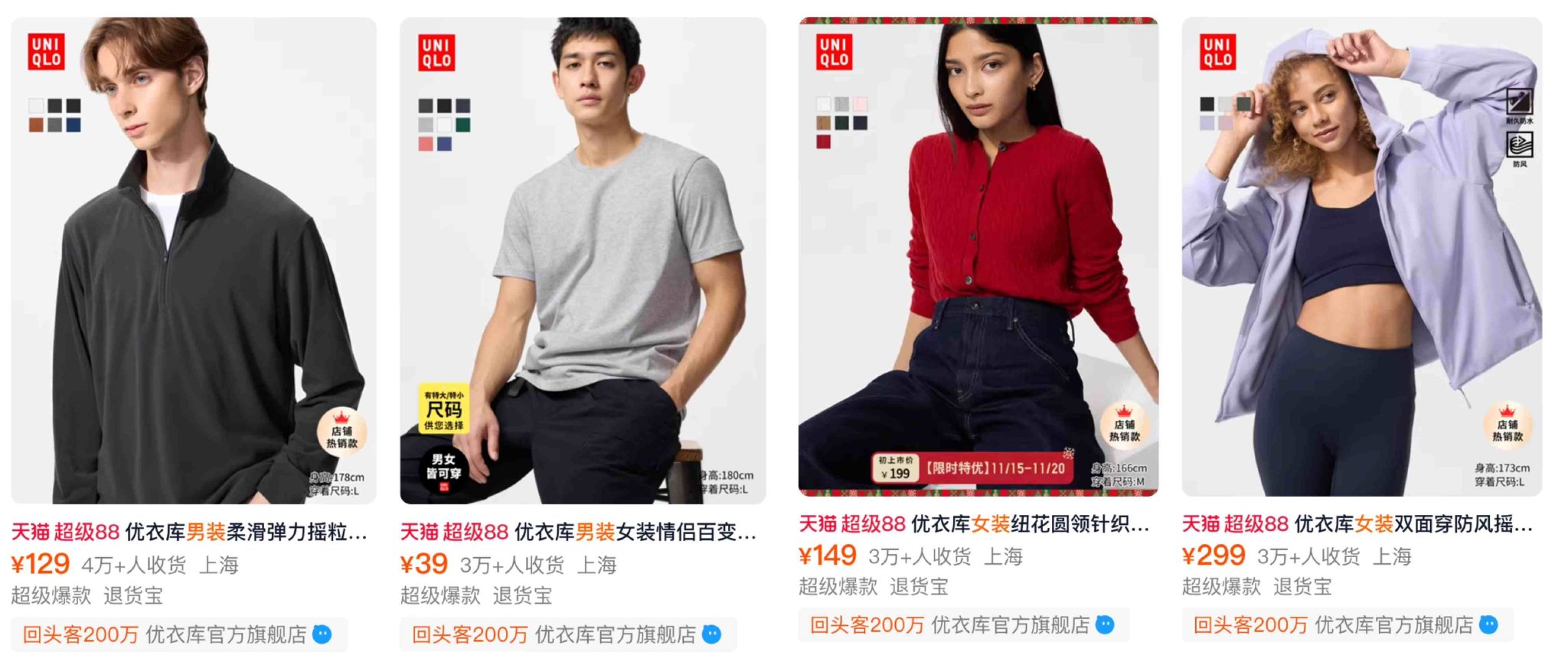Image resolution: width=1568 pixels, height=655 pixels.
Task: Click blue store badge icon beside first 优衣库官方旗舰店
Action: [322, 634]
